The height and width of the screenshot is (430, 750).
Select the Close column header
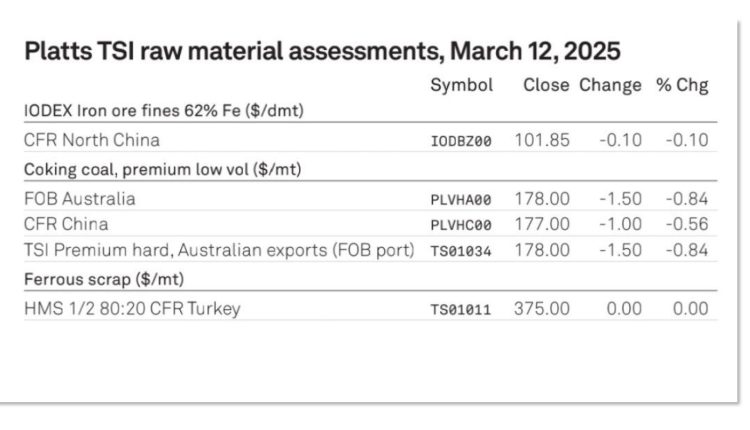[x=546, y=85]
